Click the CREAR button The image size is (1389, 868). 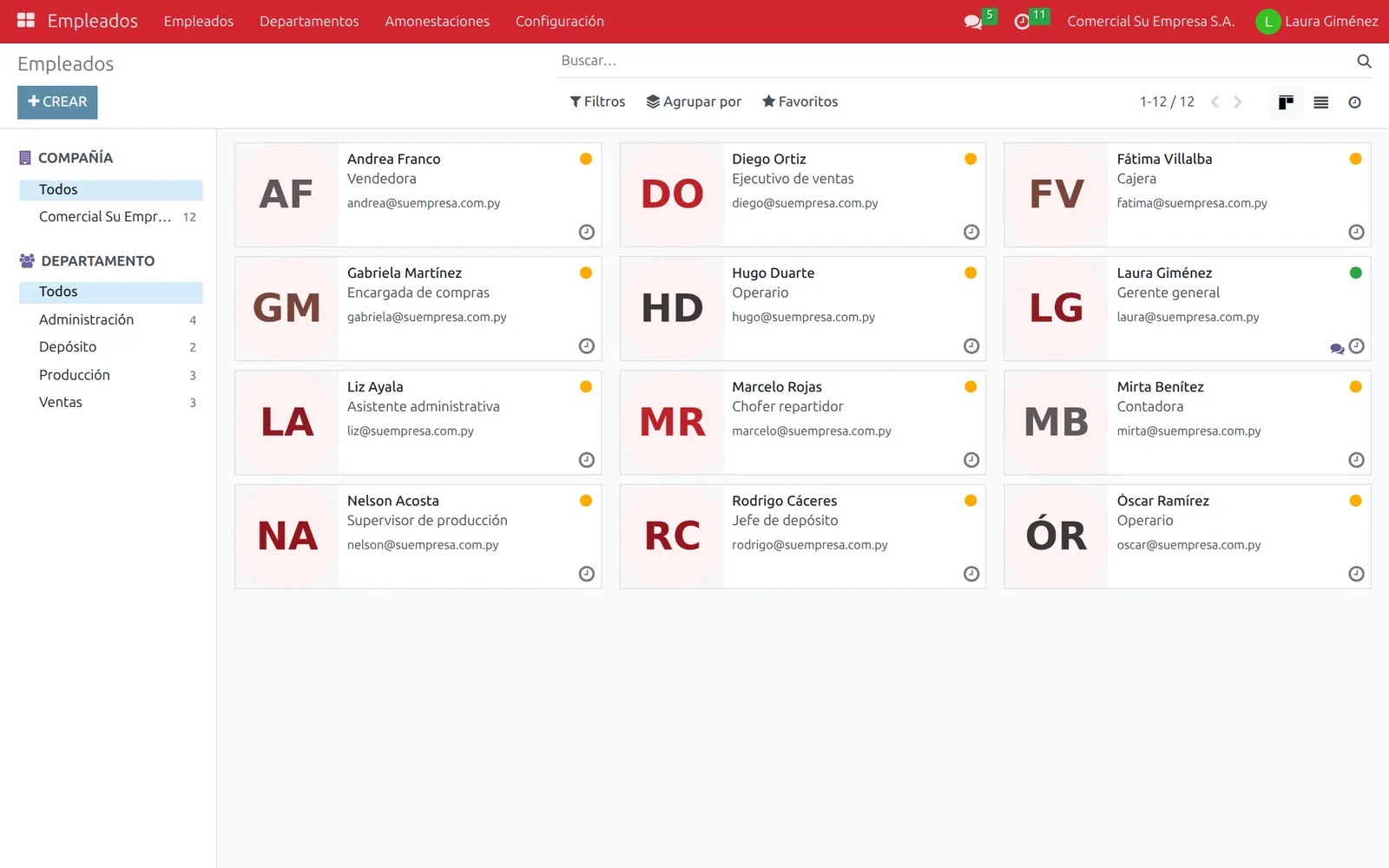pos(57,102)
